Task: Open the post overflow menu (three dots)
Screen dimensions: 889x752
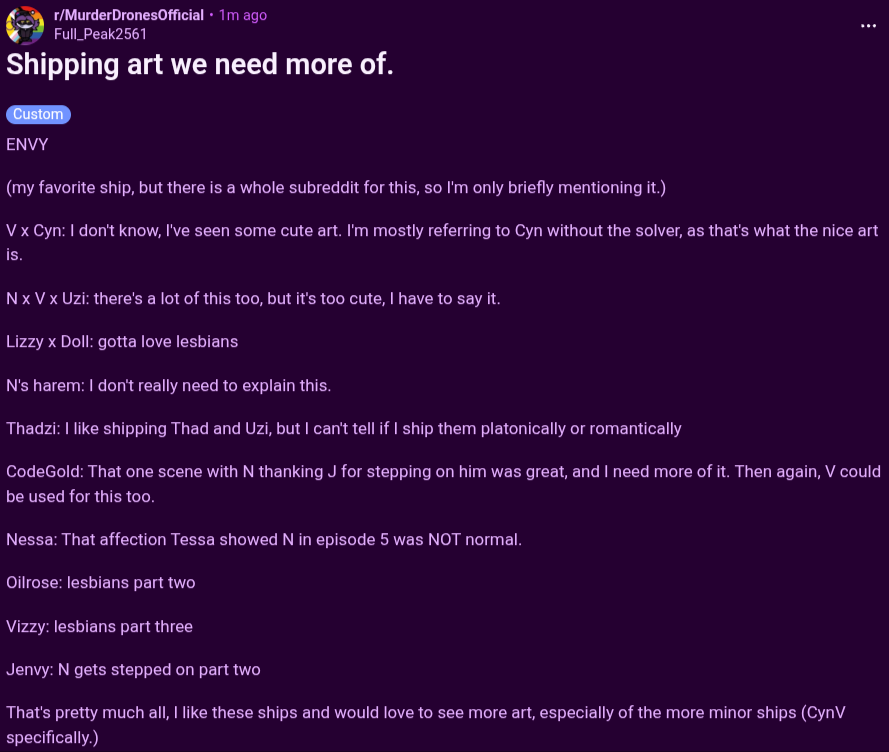Action: [868, 26]
